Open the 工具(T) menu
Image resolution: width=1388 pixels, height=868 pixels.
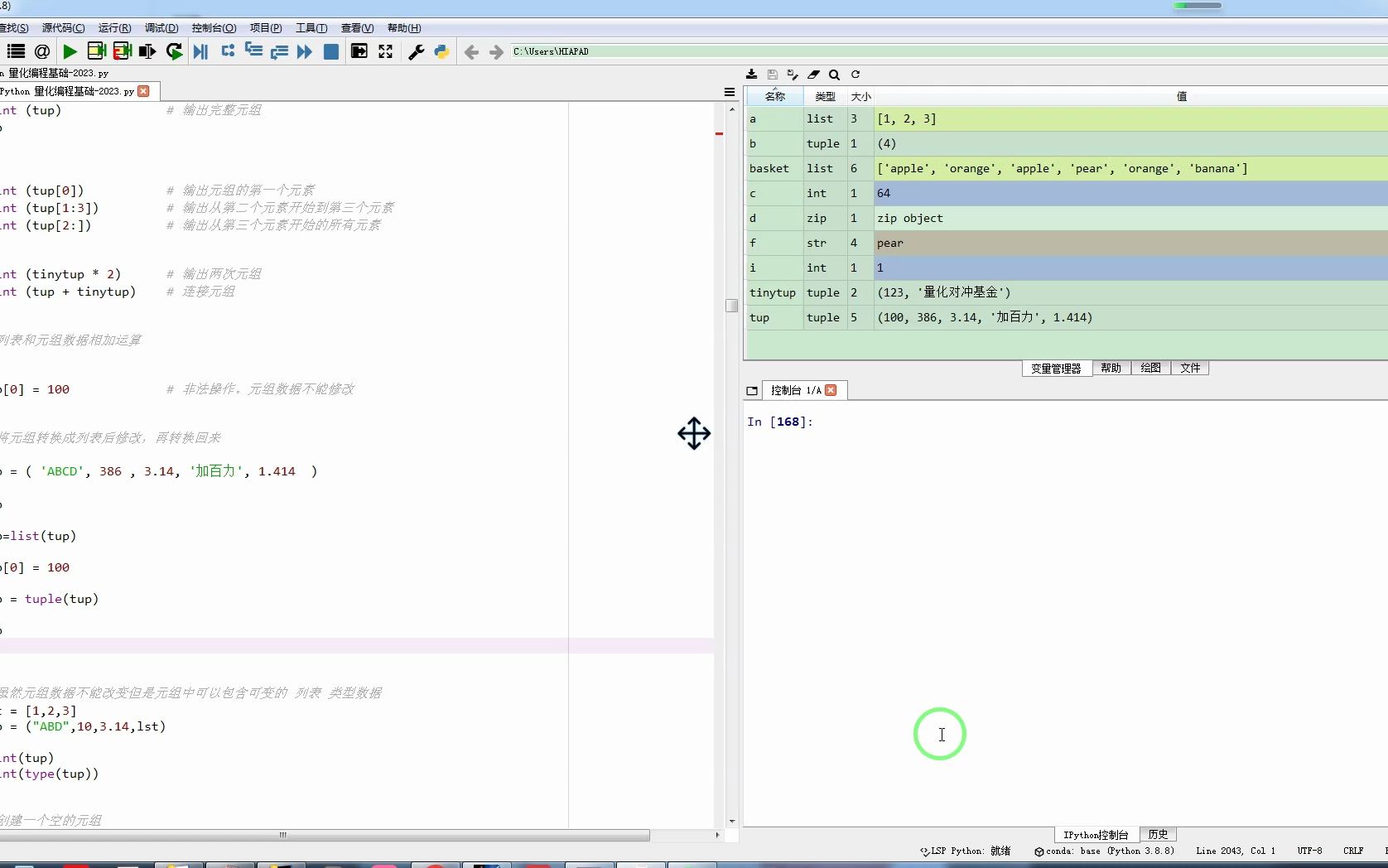(x=311, y=28)
